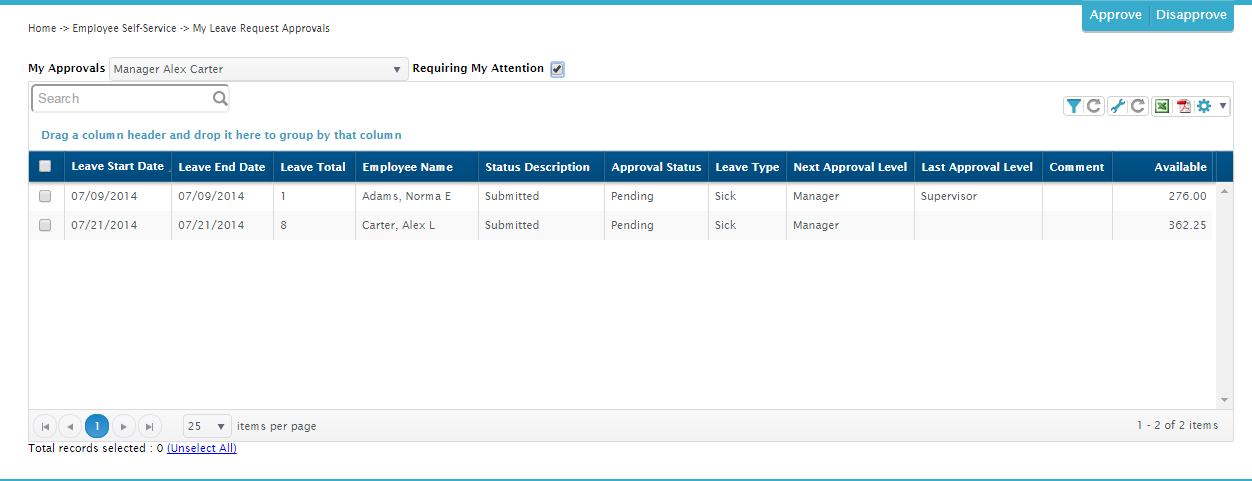Export the grid to PDF
The image size is (1252, 481).
(x=1183, y=106)
